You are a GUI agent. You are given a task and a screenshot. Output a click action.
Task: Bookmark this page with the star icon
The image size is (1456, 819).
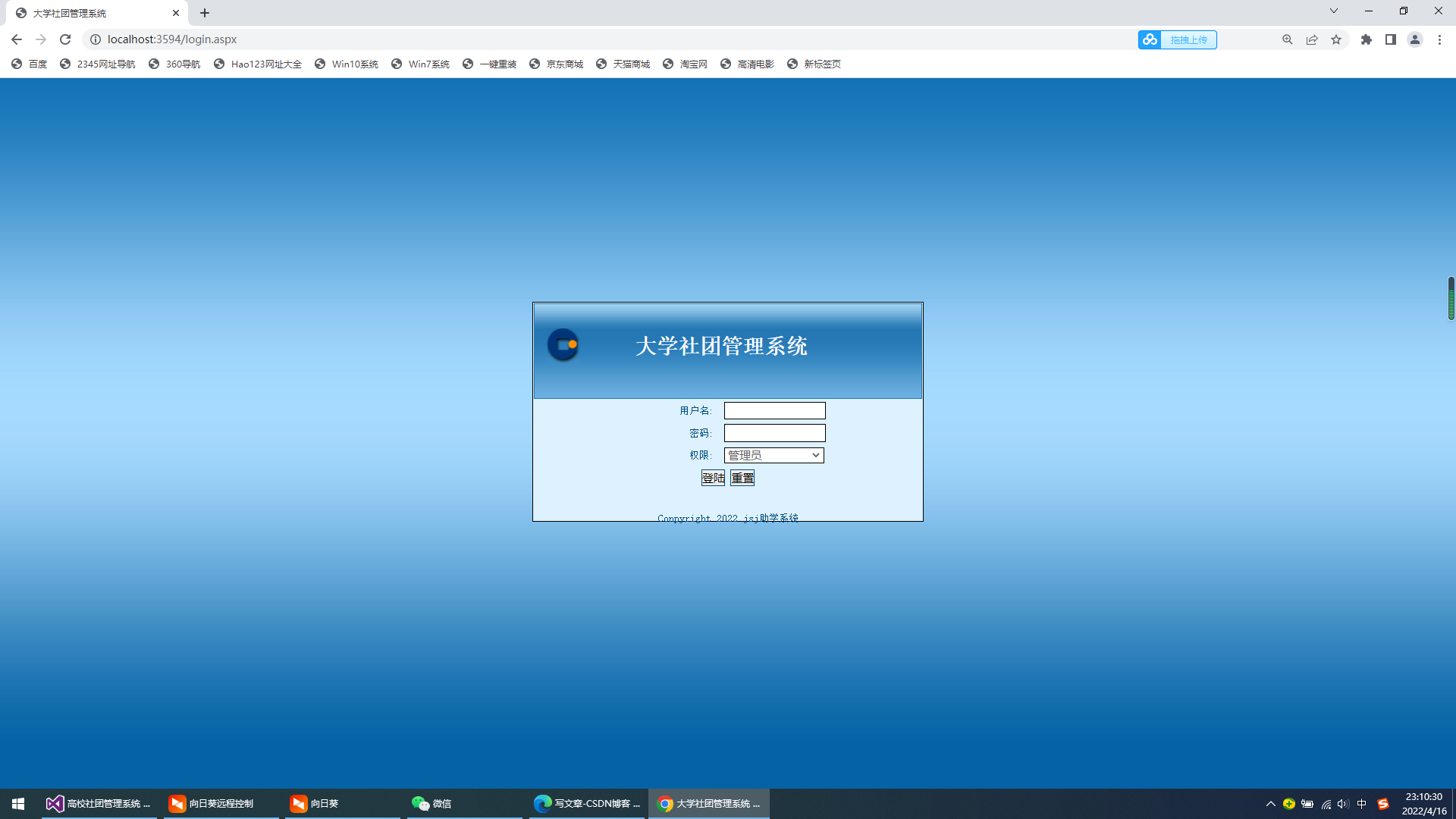tap(1336, 39)
